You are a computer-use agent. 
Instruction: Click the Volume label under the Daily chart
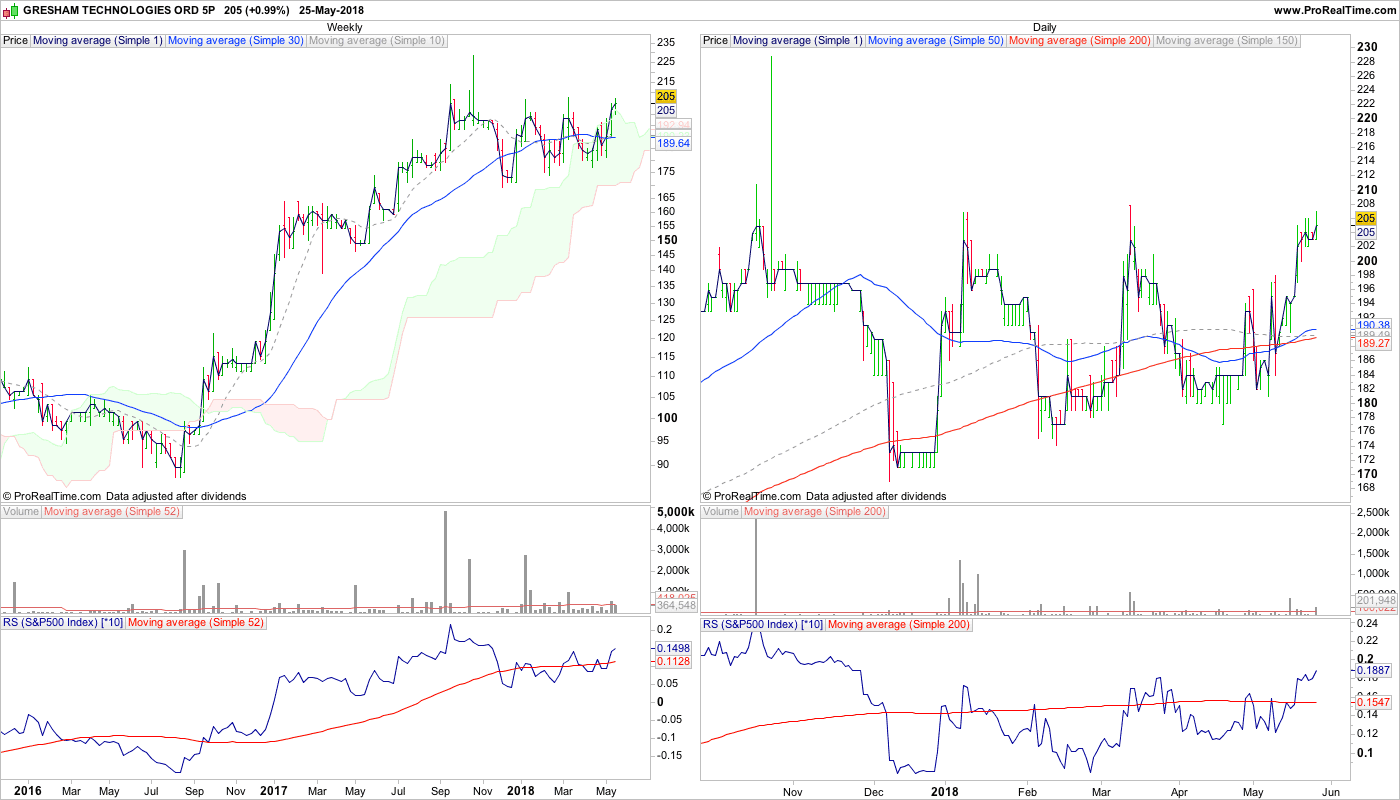(721, 512)
